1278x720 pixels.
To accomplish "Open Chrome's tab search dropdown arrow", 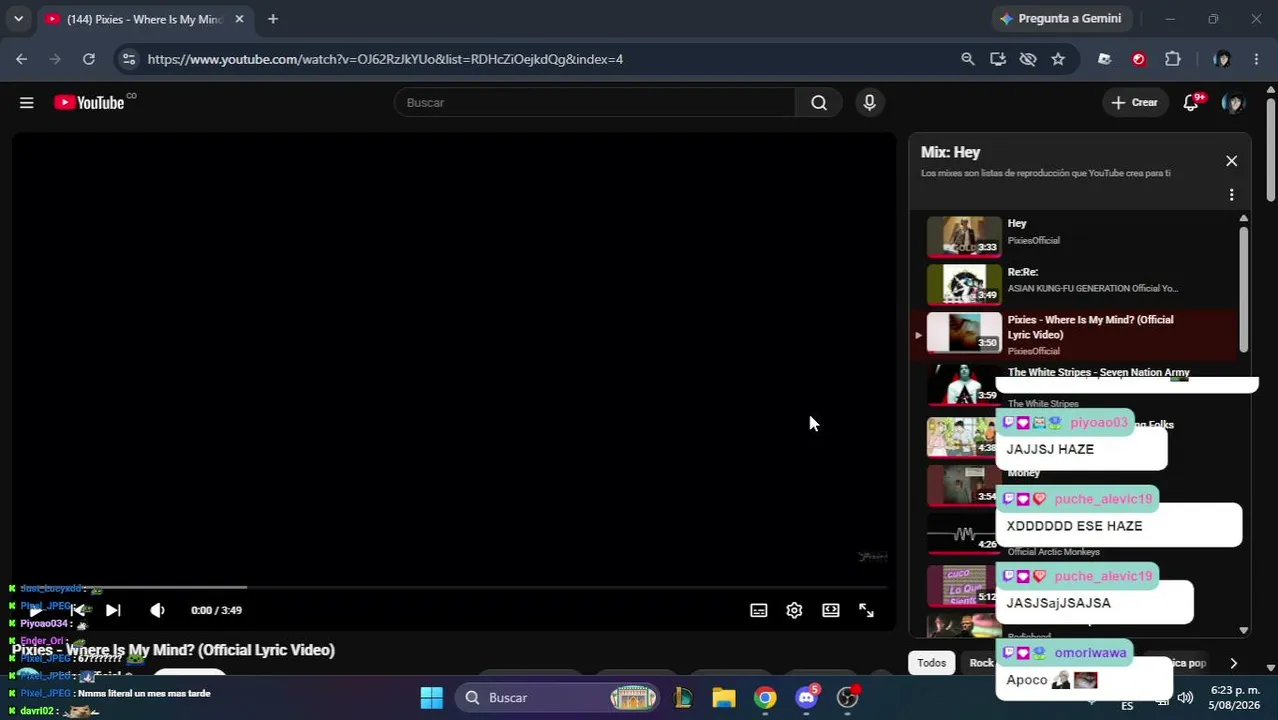I will click(18, 19).
